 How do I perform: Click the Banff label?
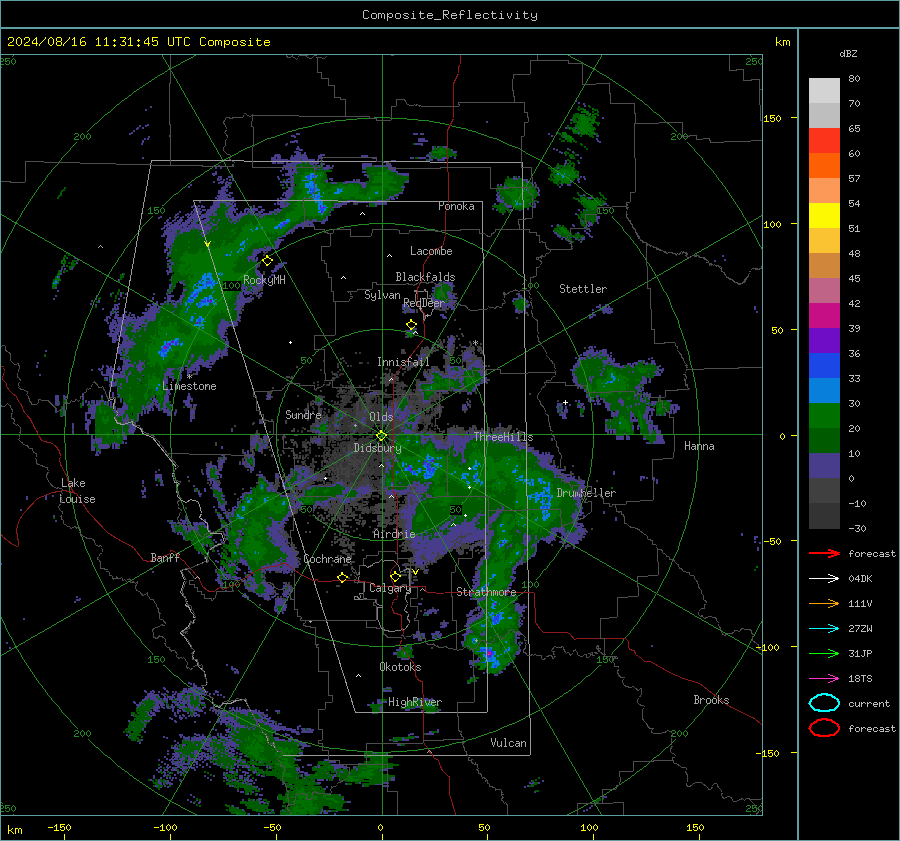pos(165,558)
